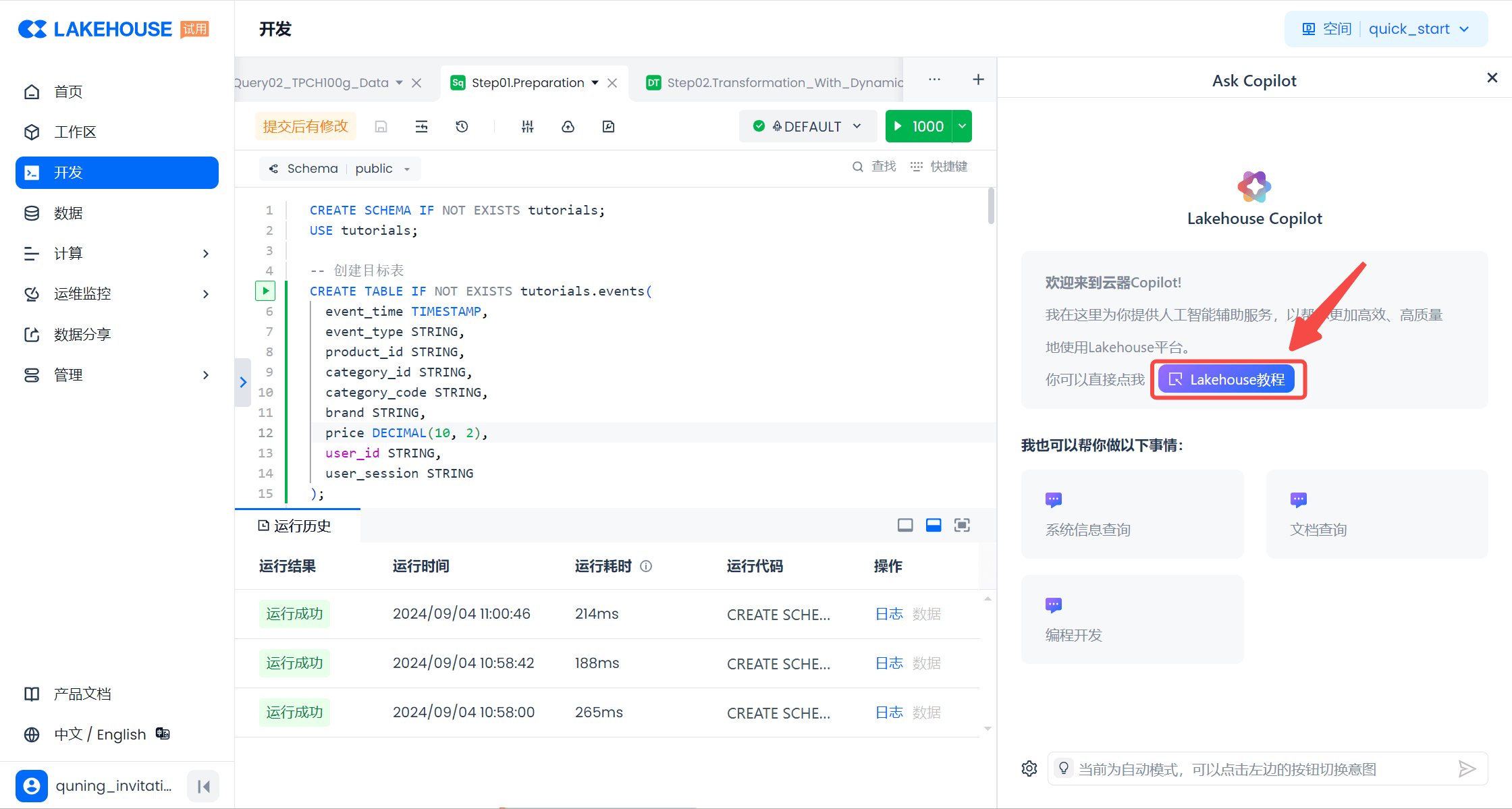
Task: Run the statement using the gutter play icon
Action: tap(265, 291)
